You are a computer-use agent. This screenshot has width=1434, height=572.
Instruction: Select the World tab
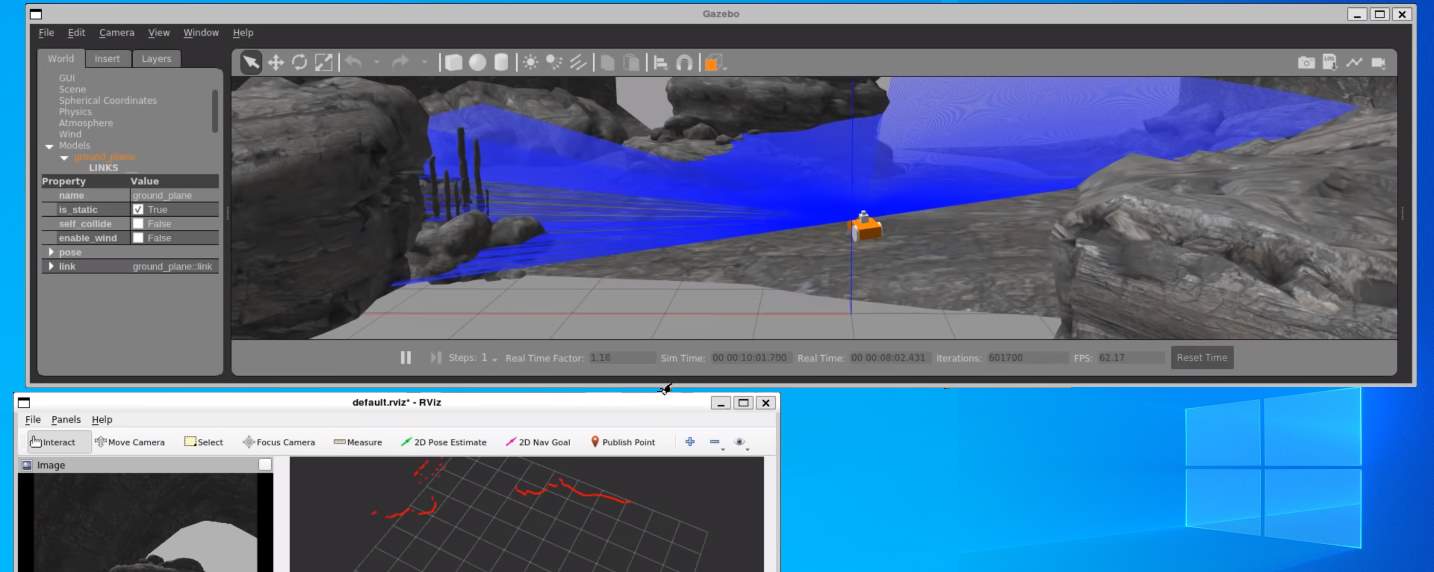61,59
